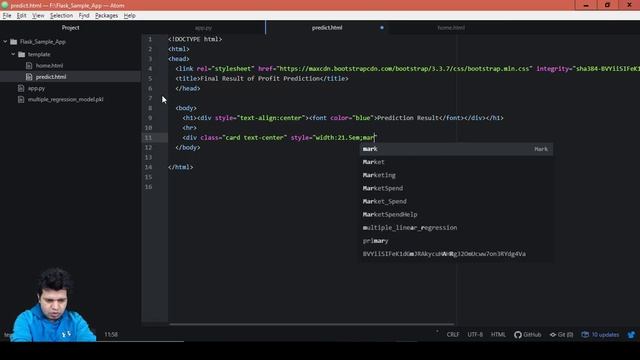Screen dimensions: 640x360
Task: Click the template folder icon
Action: point(22,54)
